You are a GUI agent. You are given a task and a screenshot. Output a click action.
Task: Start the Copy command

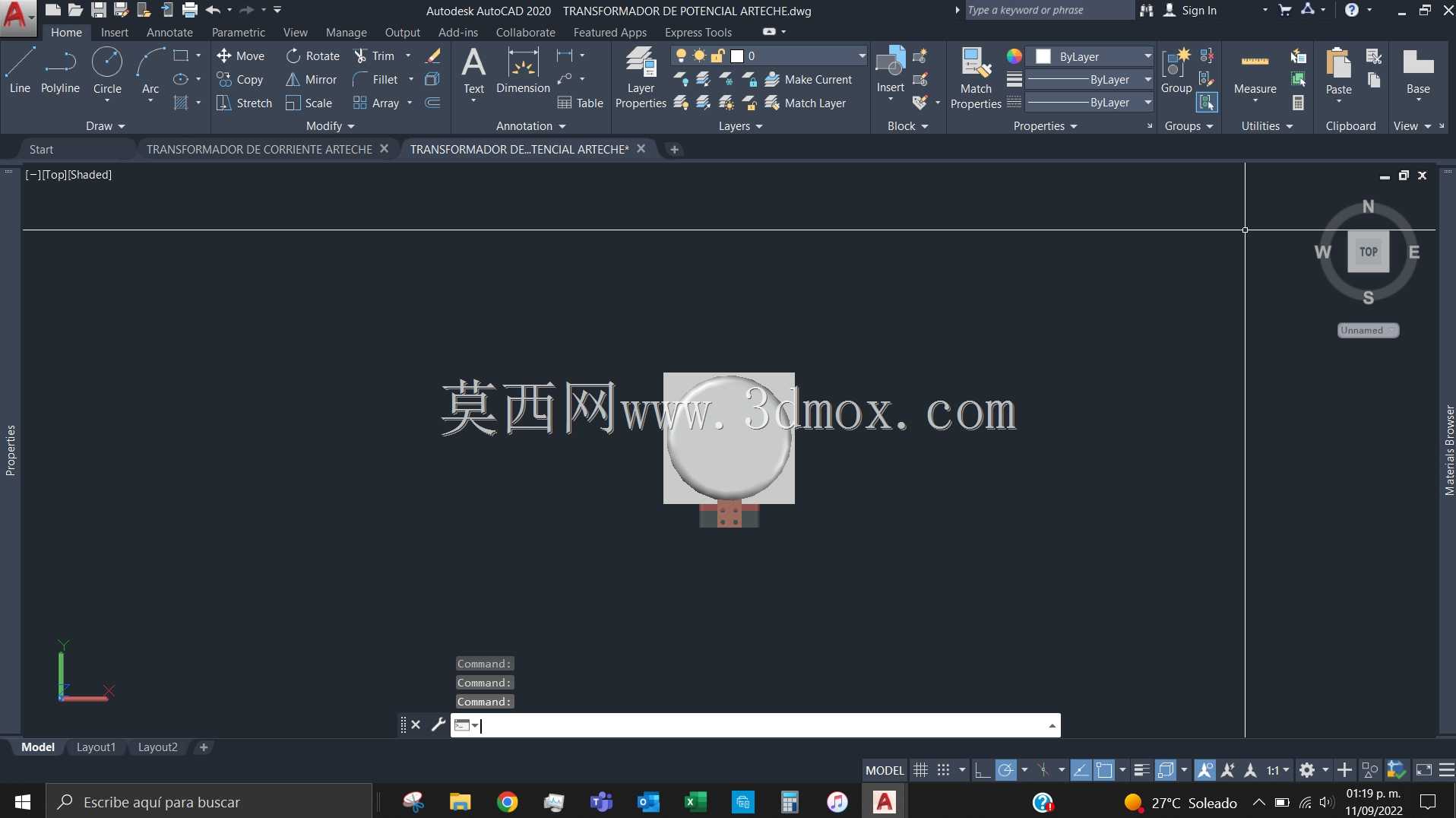point(240,79)
